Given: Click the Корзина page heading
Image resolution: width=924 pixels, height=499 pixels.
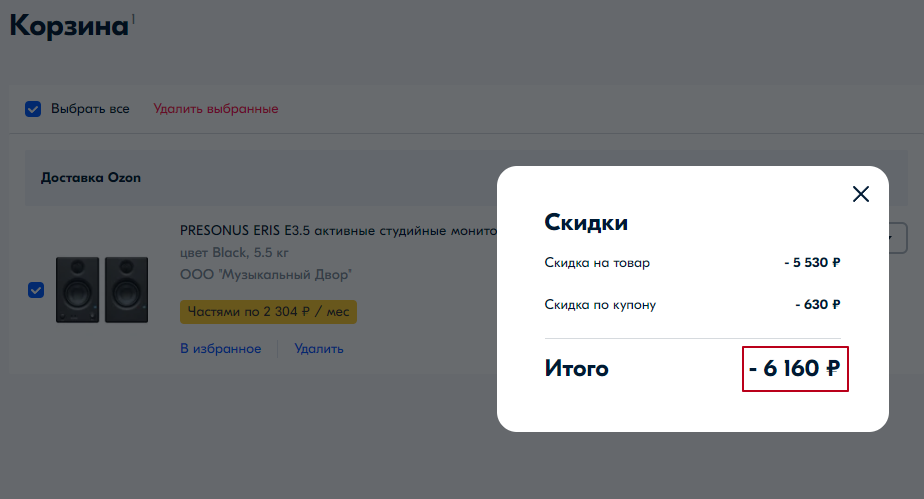Looking at the screenshot, I should click(68, 26).
